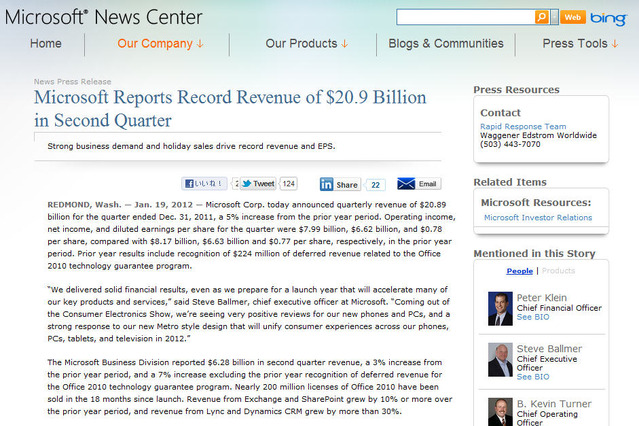This screenshot has width=639, height=426.
Task: Select the Products tab
Action: [558, 271]
